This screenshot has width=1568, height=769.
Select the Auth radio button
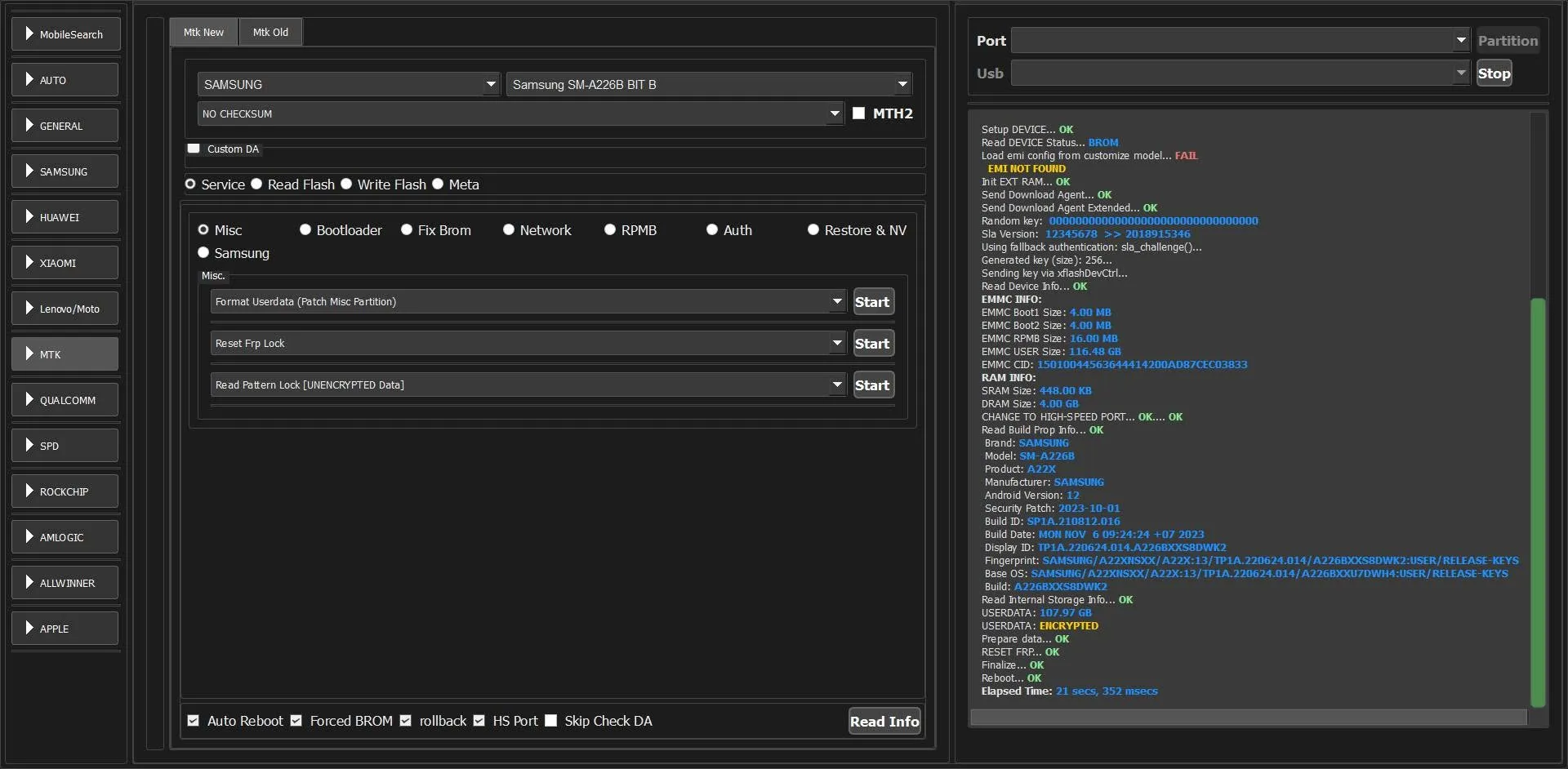712,230
